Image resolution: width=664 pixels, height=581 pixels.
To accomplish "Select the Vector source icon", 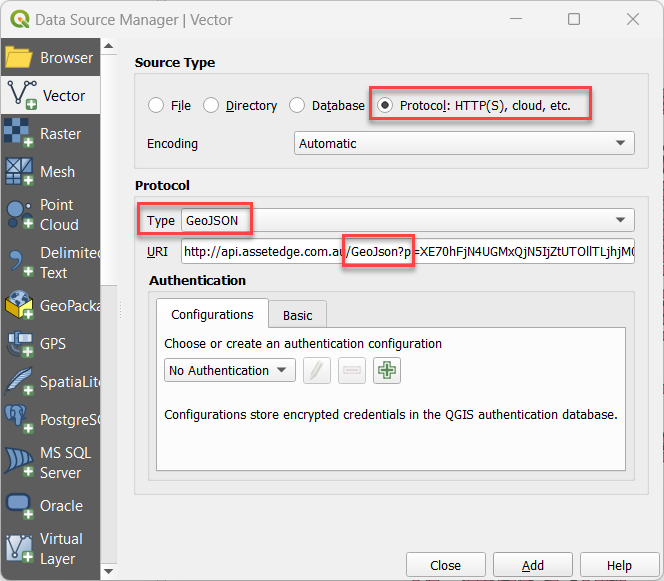I will click(22, 95).
